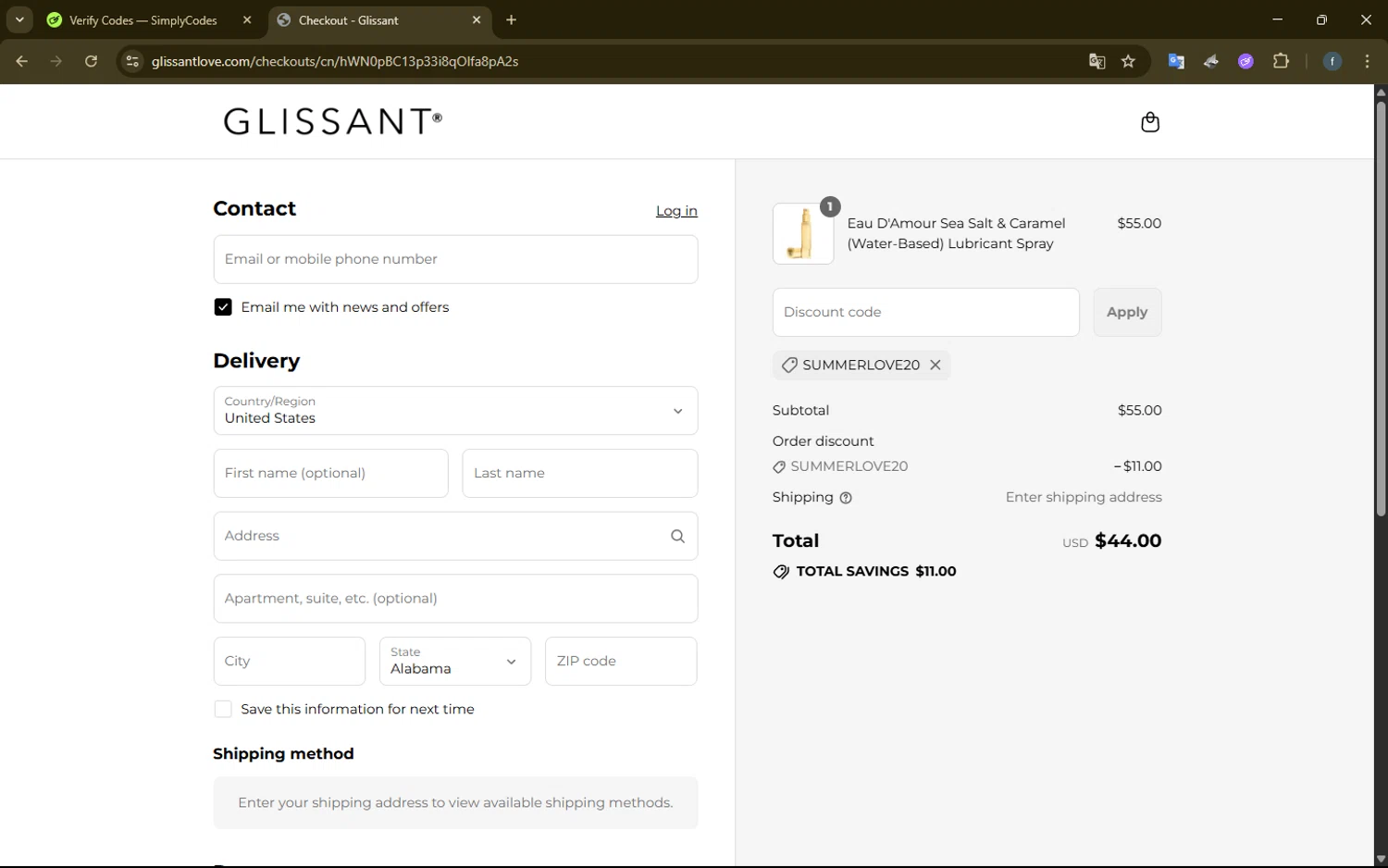Check Save this information for next time
This screenshot has height=868, width=1388.
click(223, 709)
